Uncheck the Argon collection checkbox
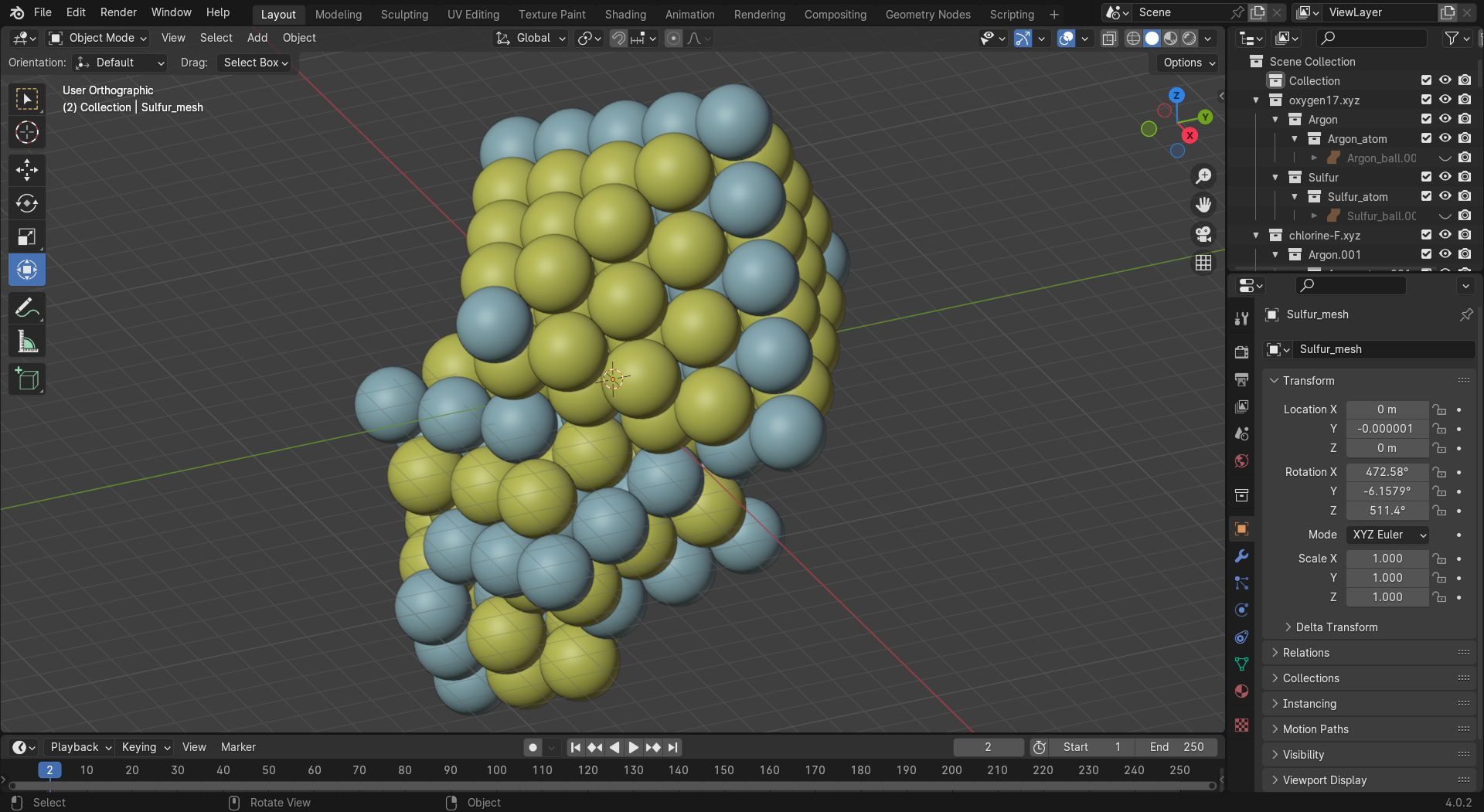The image size is (1484, 812). tap(1426, 119)
